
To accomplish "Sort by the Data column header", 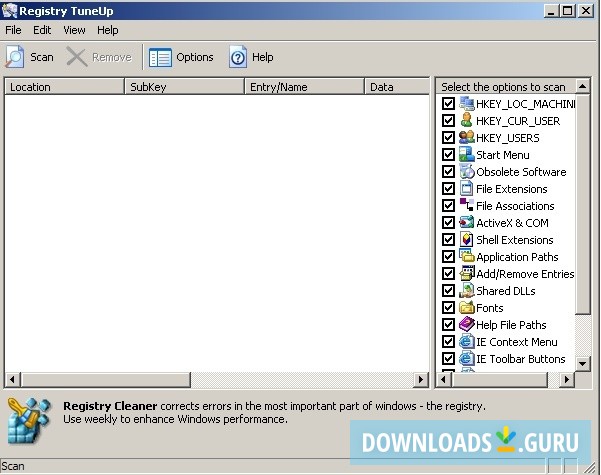I will tap(397, 87).
